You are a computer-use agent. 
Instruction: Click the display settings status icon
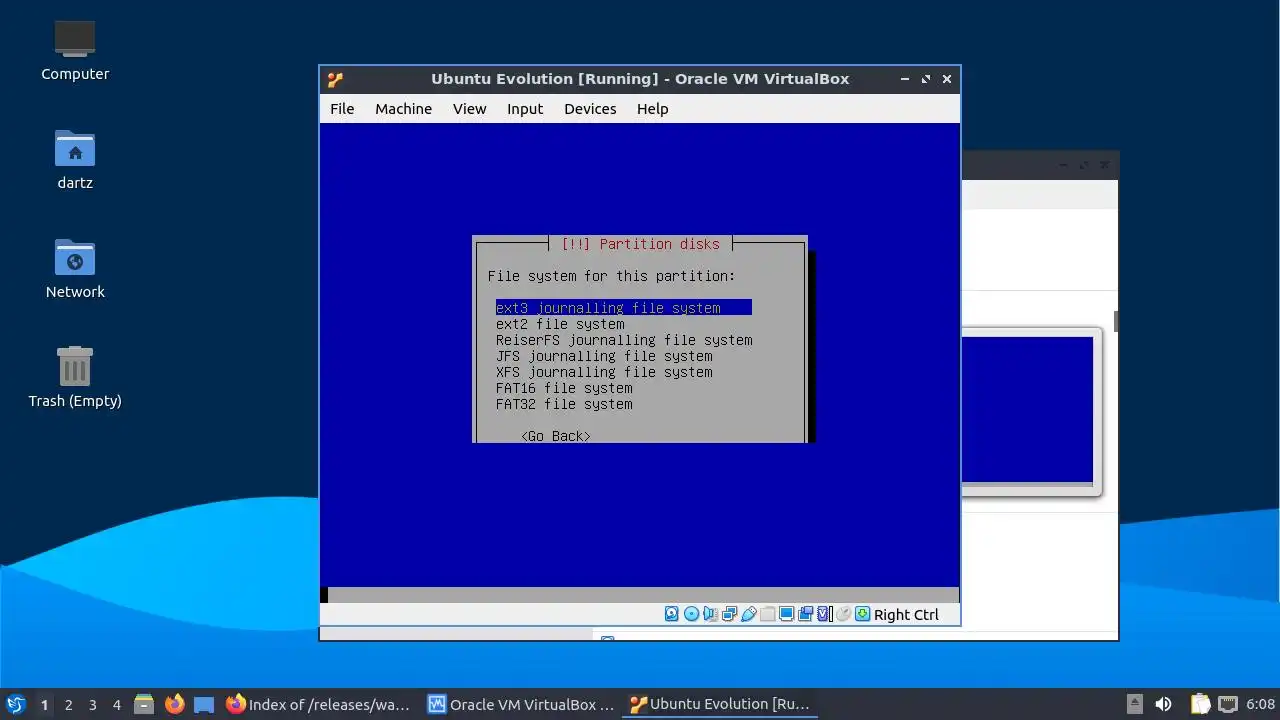786,614
